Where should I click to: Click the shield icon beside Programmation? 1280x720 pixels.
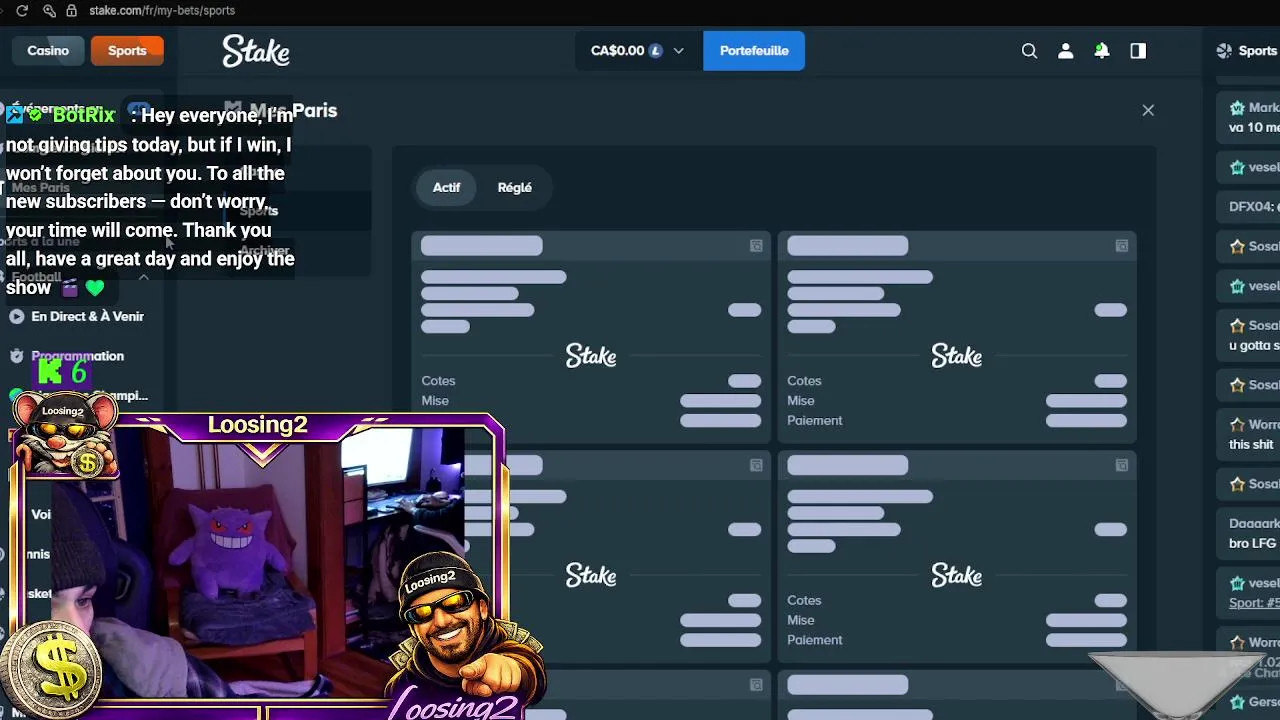[16, 356]
